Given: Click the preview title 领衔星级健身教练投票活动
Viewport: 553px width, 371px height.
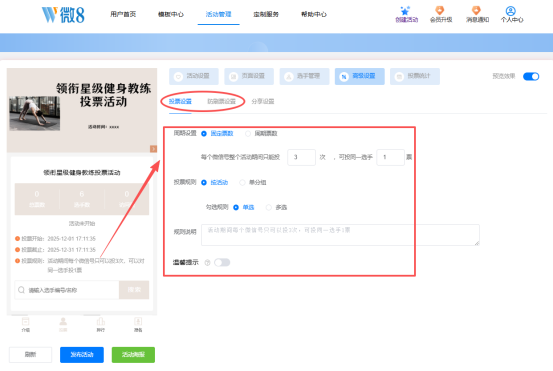Looking at the screenshot, I should pos(82,172).
